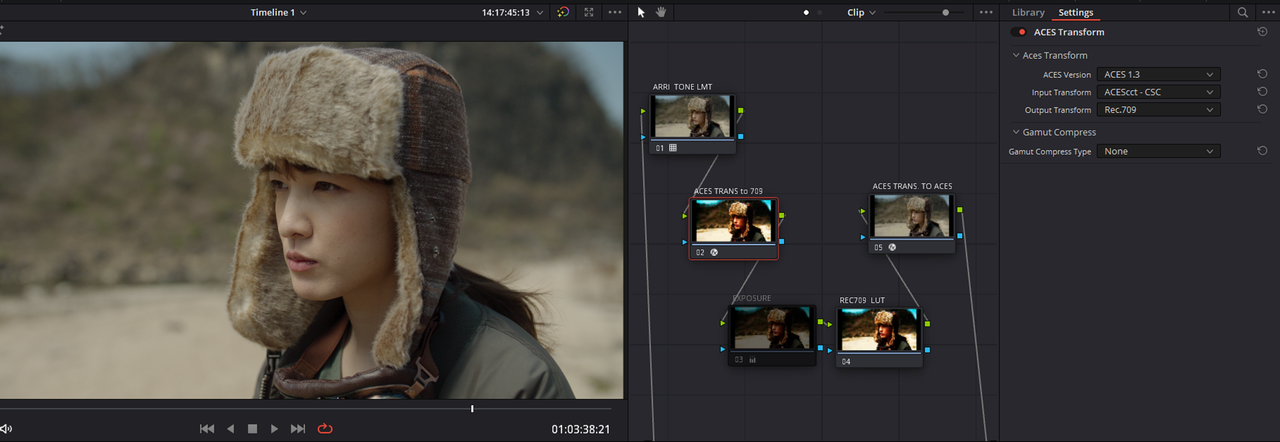Image resolution: width=1280 pixels, height=442 pixels.
Task: Select the hand pan tool in node editor
Action: tap(661, 12)
